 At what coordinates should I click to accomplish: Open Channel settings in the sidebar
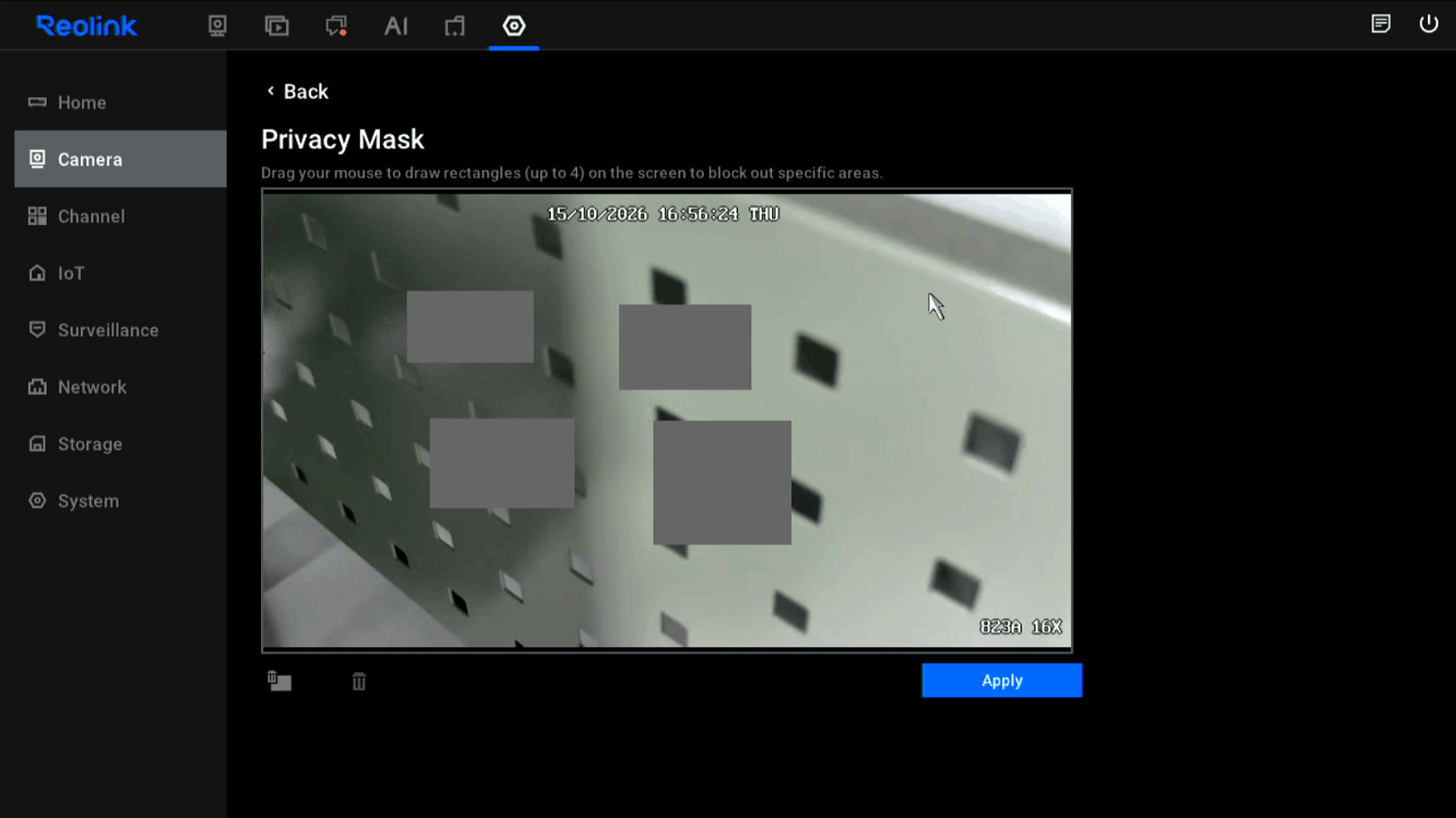click(121, 216)
